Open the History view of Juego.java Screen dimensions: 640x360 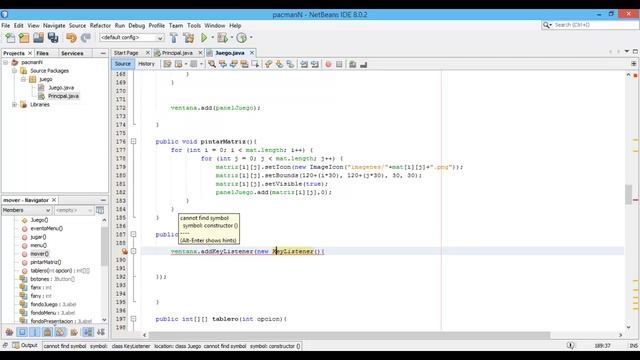click(x=146, y=64)
